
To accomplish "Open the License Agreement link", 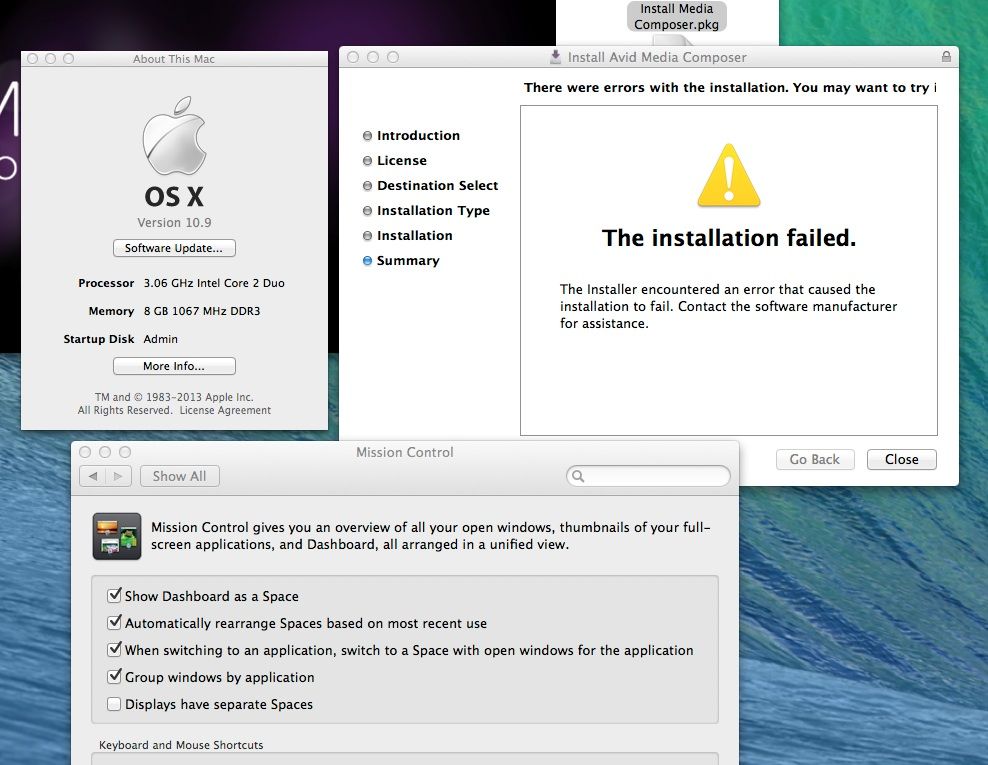I will tap(225, 410).
